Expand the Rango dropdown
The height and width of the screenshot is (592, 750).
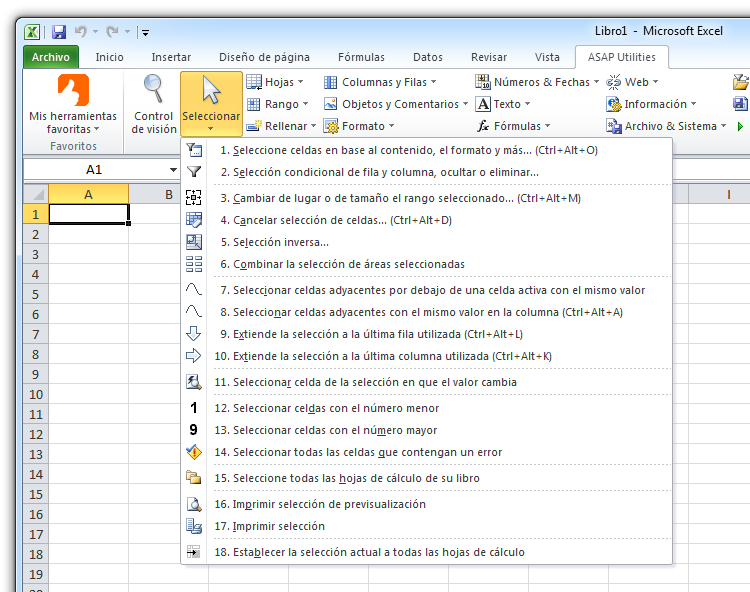(277, 104)
